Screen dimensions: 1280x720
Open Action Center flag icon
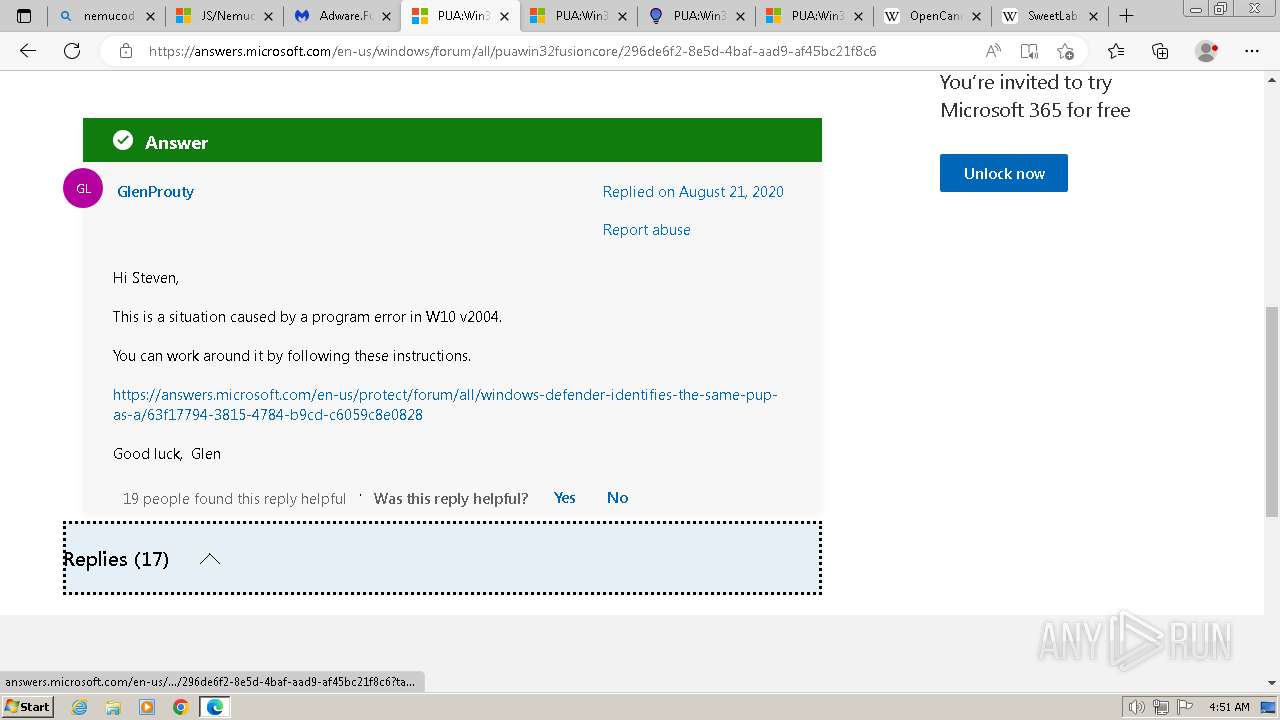[x=1183, y=707]
